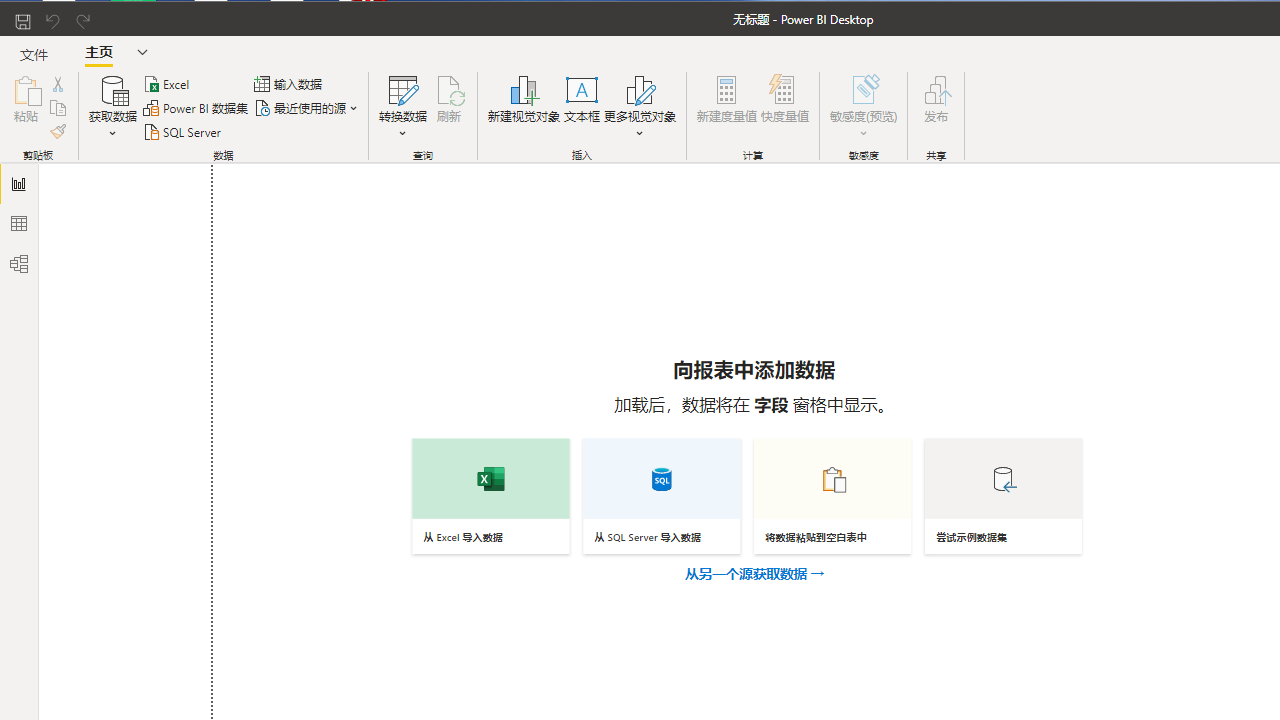
Task: Expand 更多视觉对象 dropdown
Action: coord(640,133)
